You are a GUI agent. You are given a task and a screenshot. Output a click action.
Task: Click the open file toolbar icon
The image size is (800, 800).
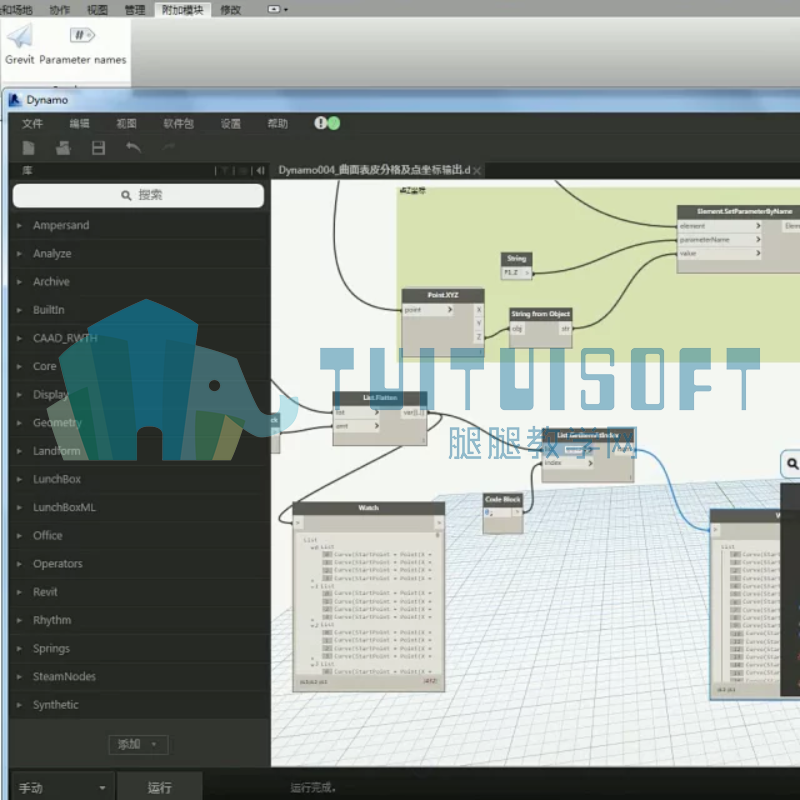tap(63, 148)
